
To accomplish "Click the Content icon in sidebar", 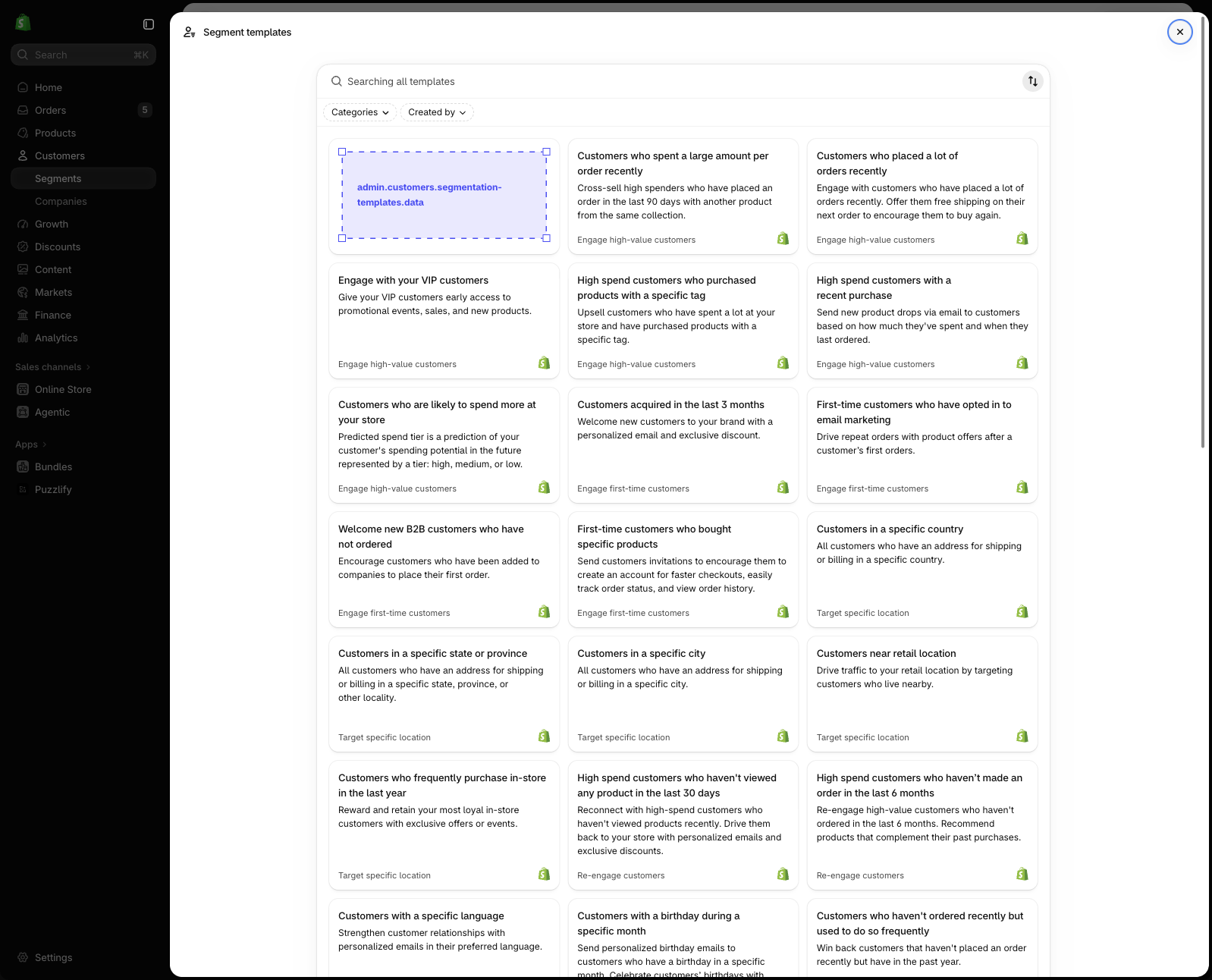I will (23, 269).
